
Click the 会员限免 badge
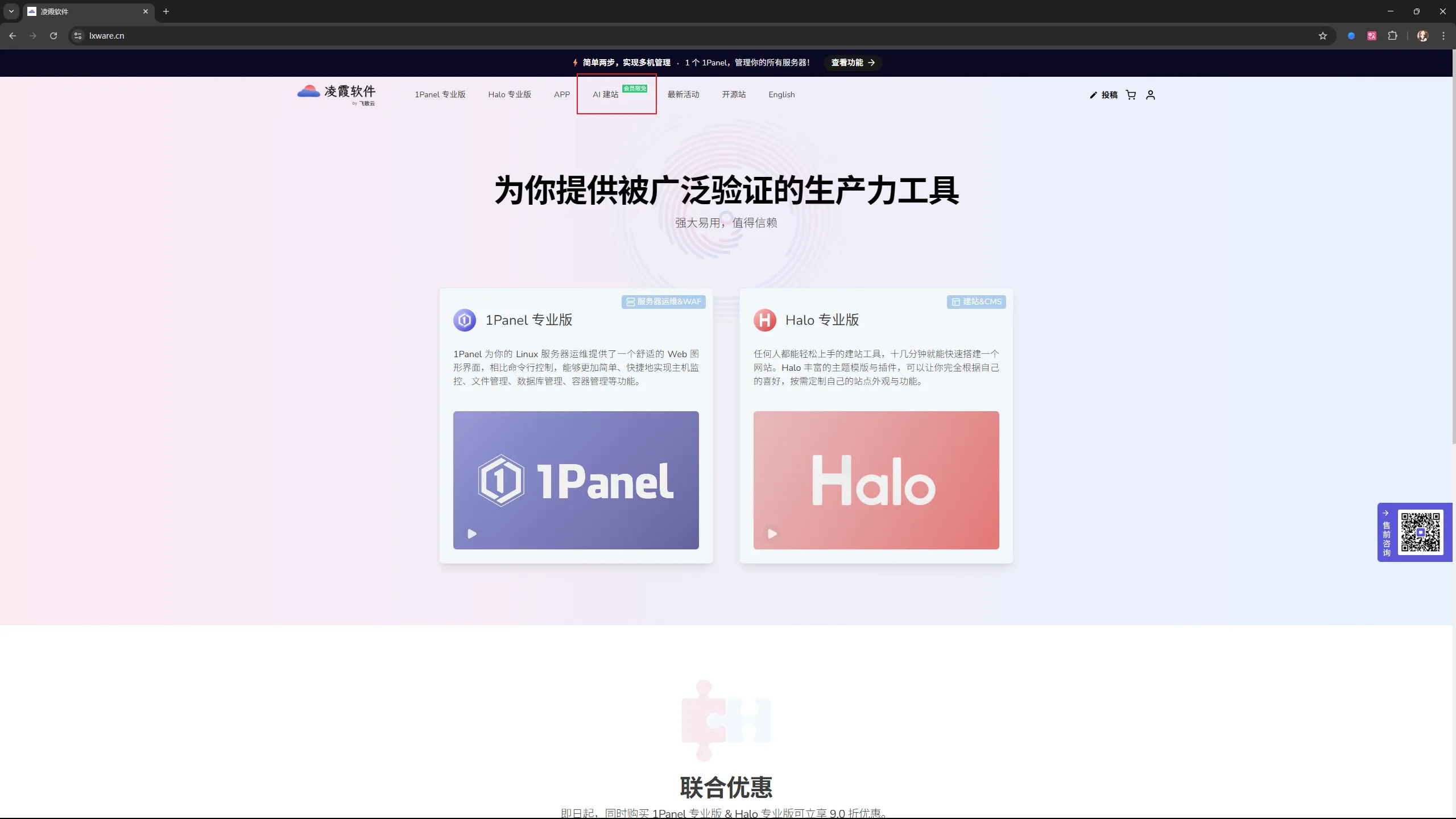[x=635, y=88]
